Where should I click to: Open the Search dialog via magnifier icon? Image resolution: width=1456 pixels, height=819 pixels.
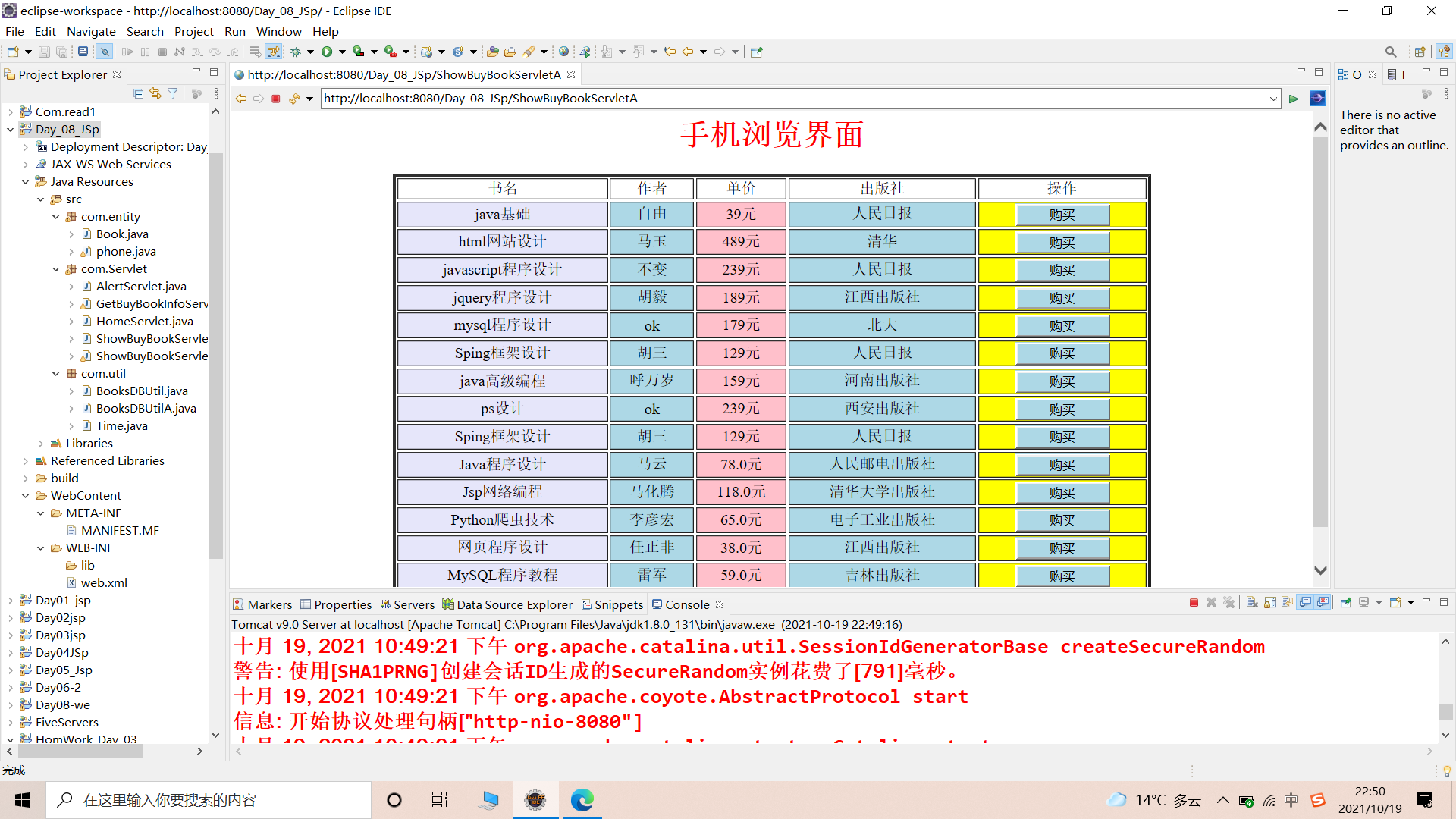tap(1391, 52)
